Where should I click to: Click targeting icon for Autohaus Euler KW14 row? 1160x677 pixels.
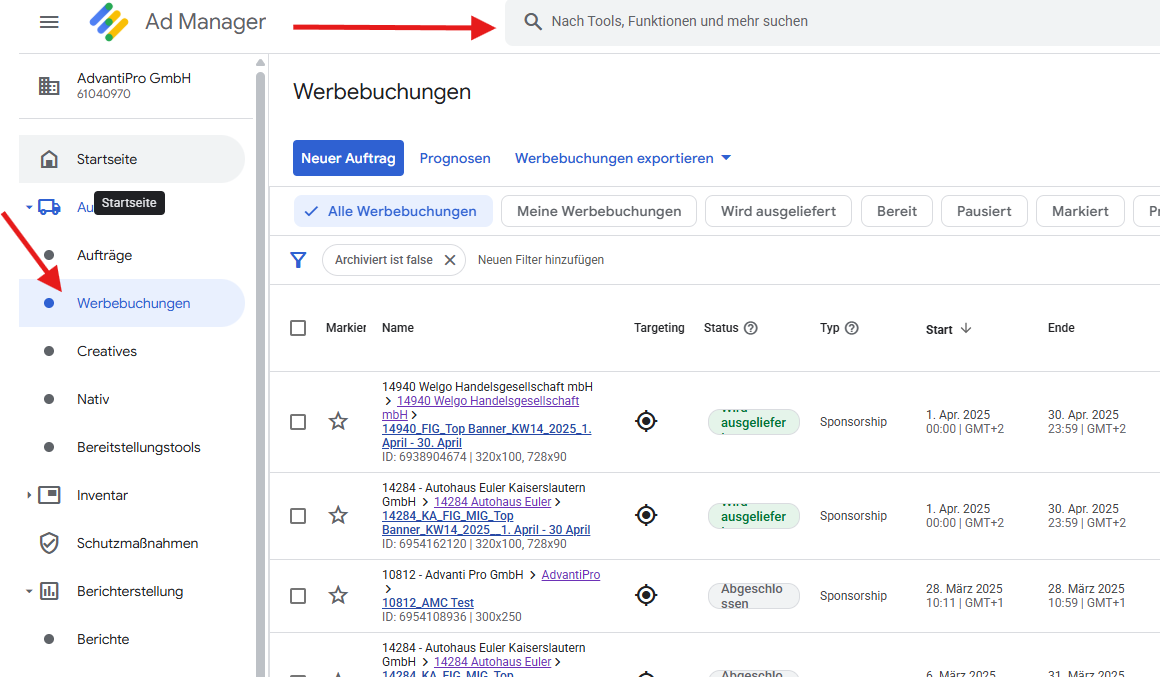(646, 515)
